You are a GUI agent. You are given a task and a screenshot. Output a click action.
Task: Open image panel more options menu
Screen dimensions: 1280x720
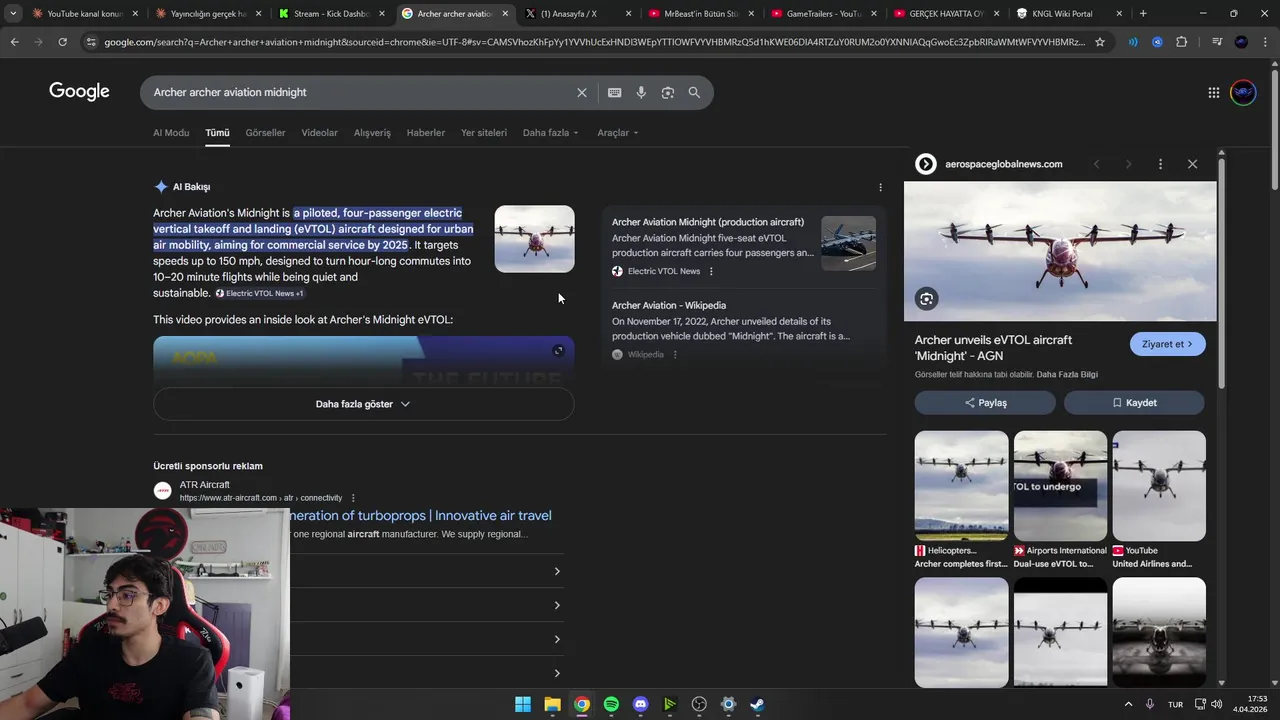(1160, 164)
